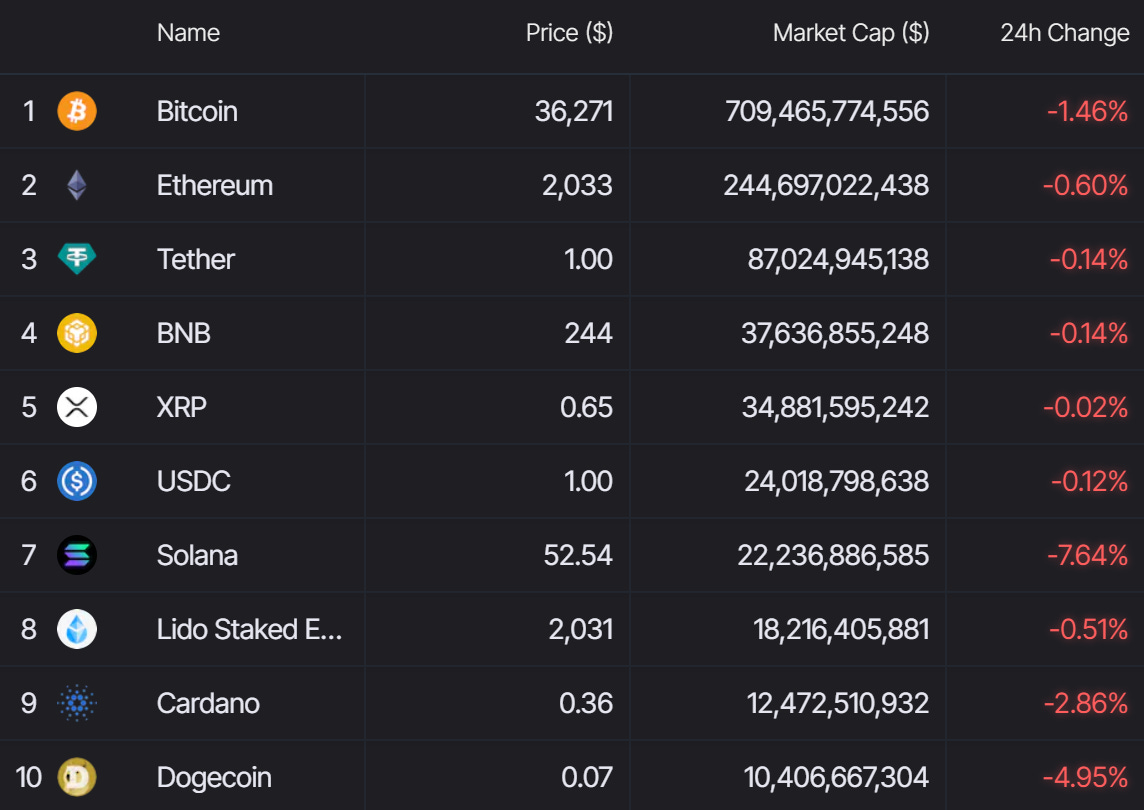Click Dogecoin's -4.95% change value

[x=1086, y=777]
